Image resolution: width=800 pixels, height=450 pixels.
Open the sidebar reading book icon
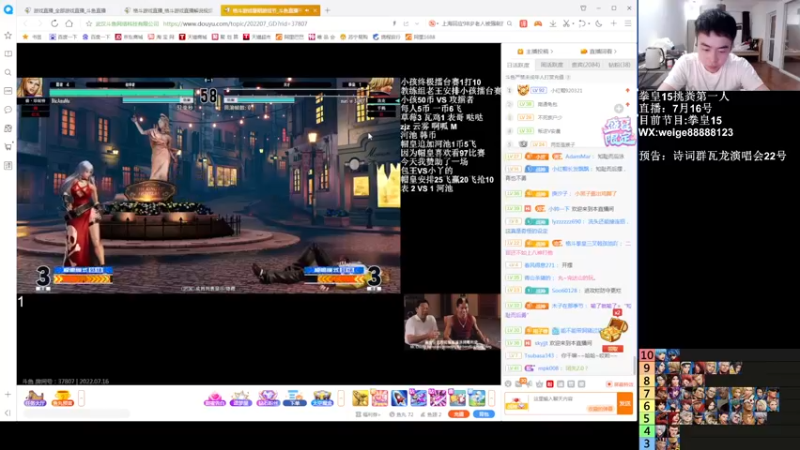coord(8,54)
